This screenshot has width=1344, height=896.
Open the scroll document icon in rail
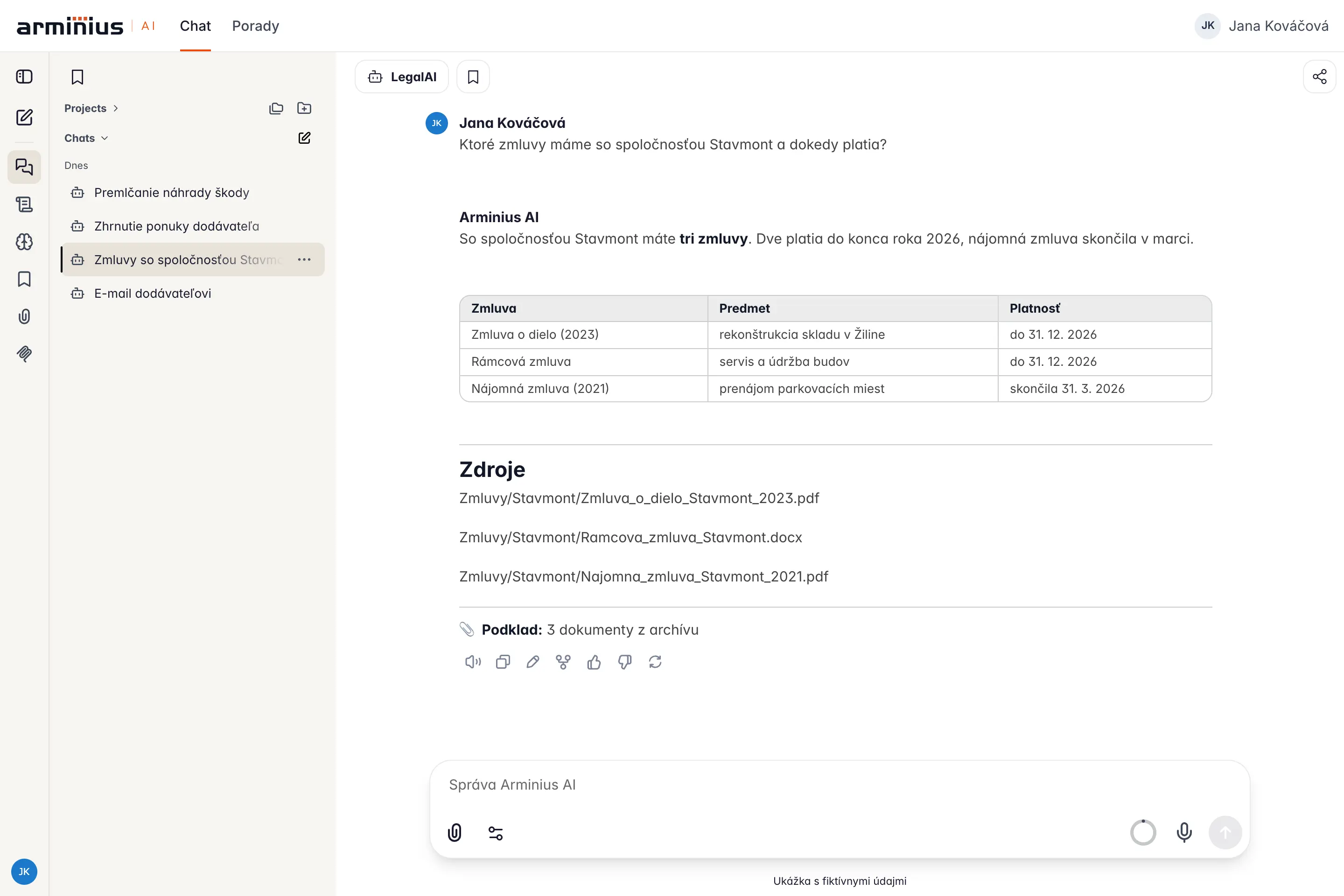tap(24, 204)
